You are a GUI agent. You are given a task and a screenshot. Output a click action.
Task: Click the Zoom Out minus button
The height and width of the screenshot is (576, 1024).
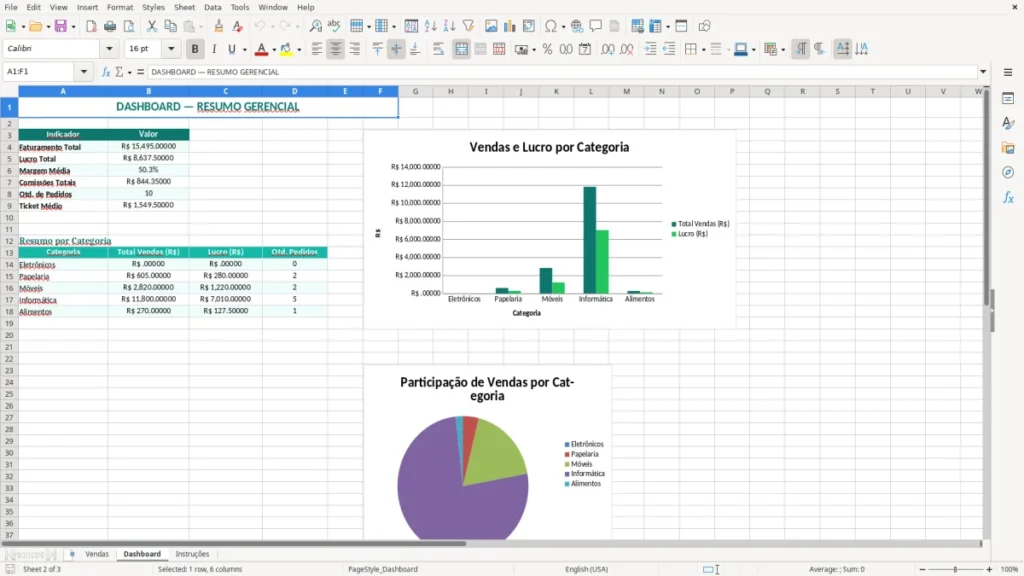922,569
